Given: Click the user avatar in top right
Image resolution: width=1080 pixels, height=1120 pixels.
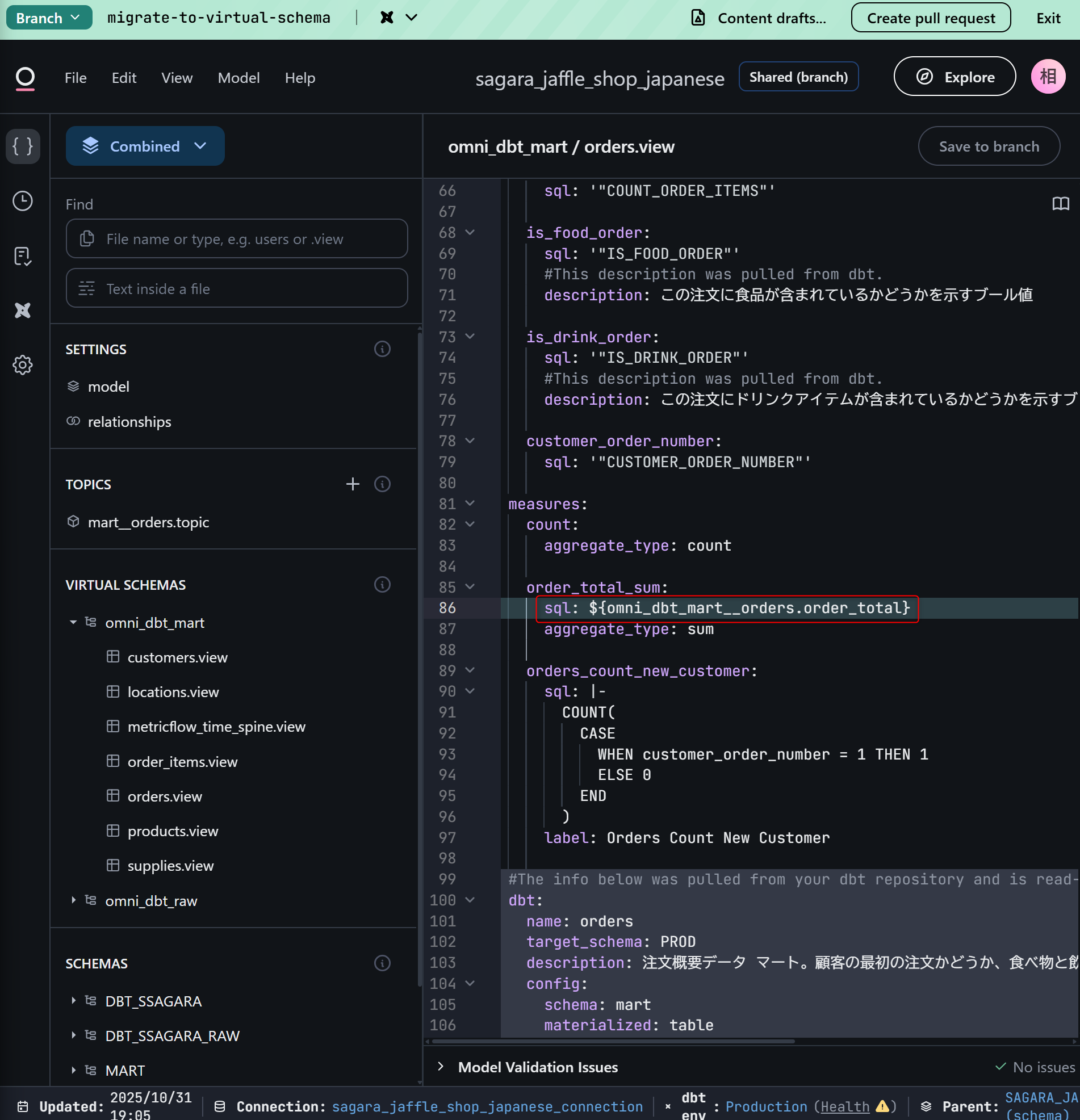Looking at the screenshot, I should coord(1048,77).
